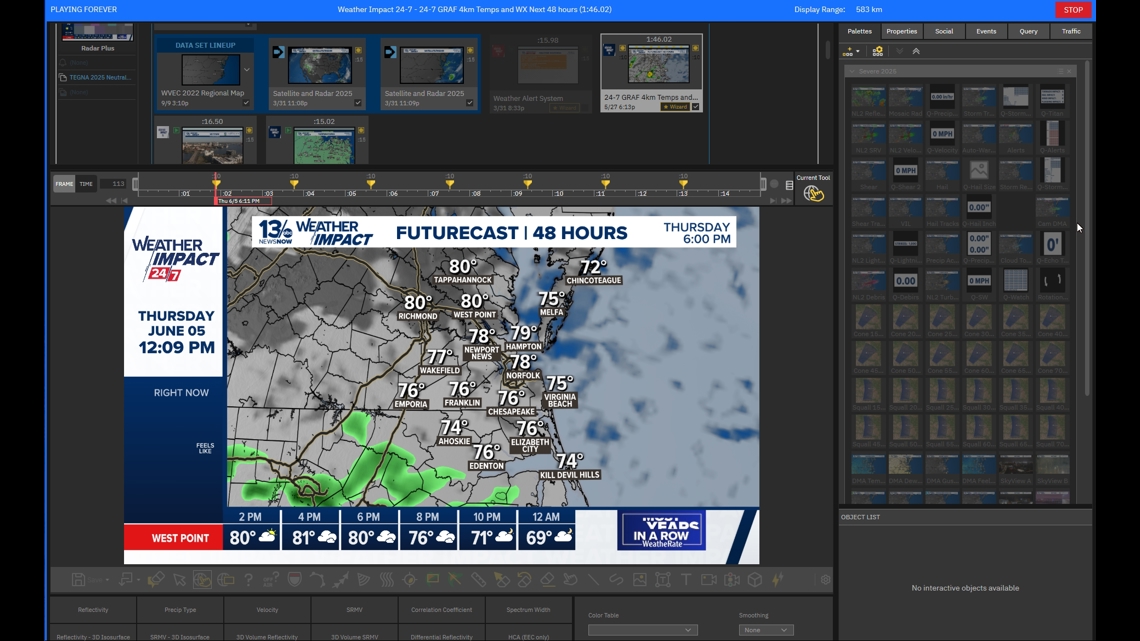Click the Current Tool hand icon
This screenshot has height=641, width=1140.
click(x=813, y=194)
